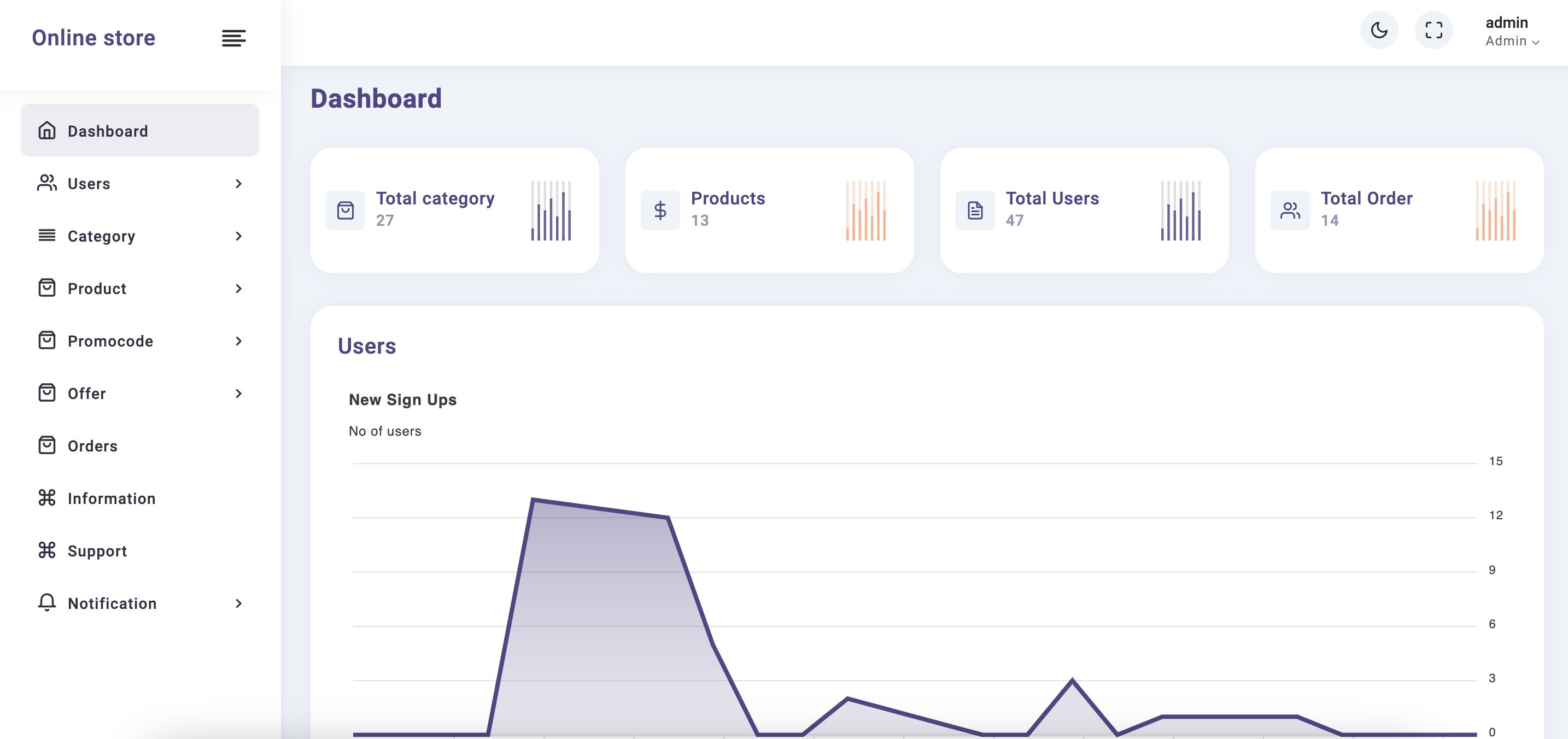The width and height of the screenshot is (1568, 739).
Task: Open the Orders menu item
Action: click(x=92, y=446)
